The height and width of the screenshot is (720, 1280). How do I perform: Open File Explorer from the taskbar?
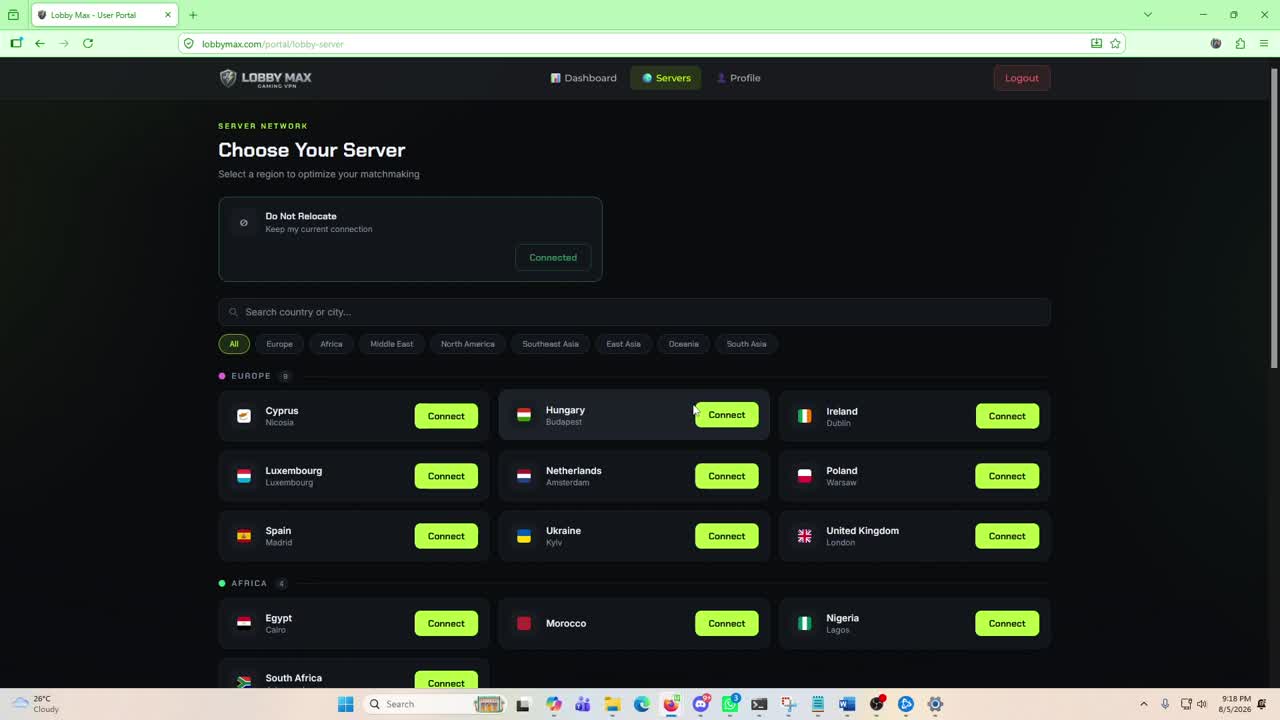612,704
